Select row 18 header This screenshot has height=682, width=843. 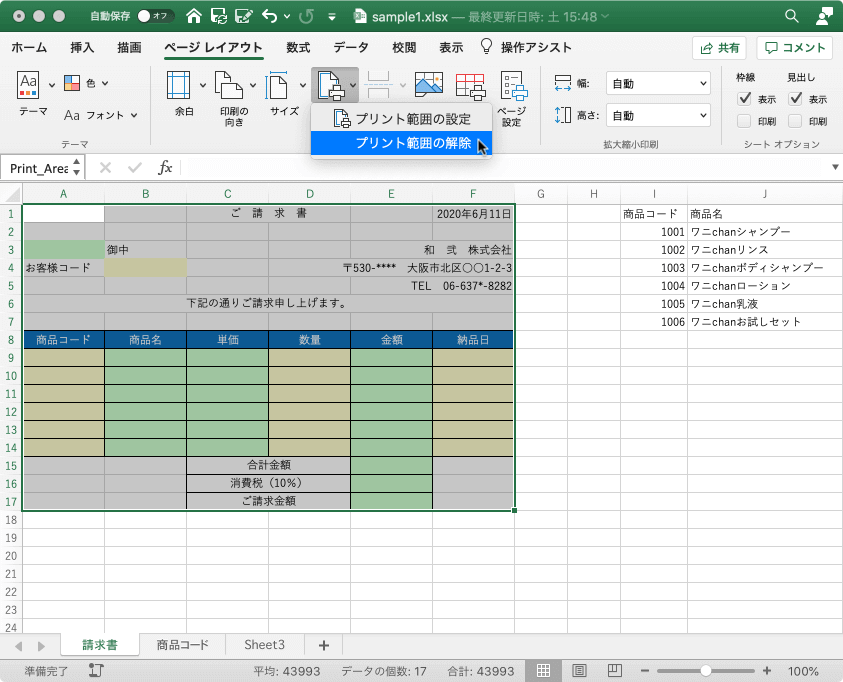coord(11,520)
